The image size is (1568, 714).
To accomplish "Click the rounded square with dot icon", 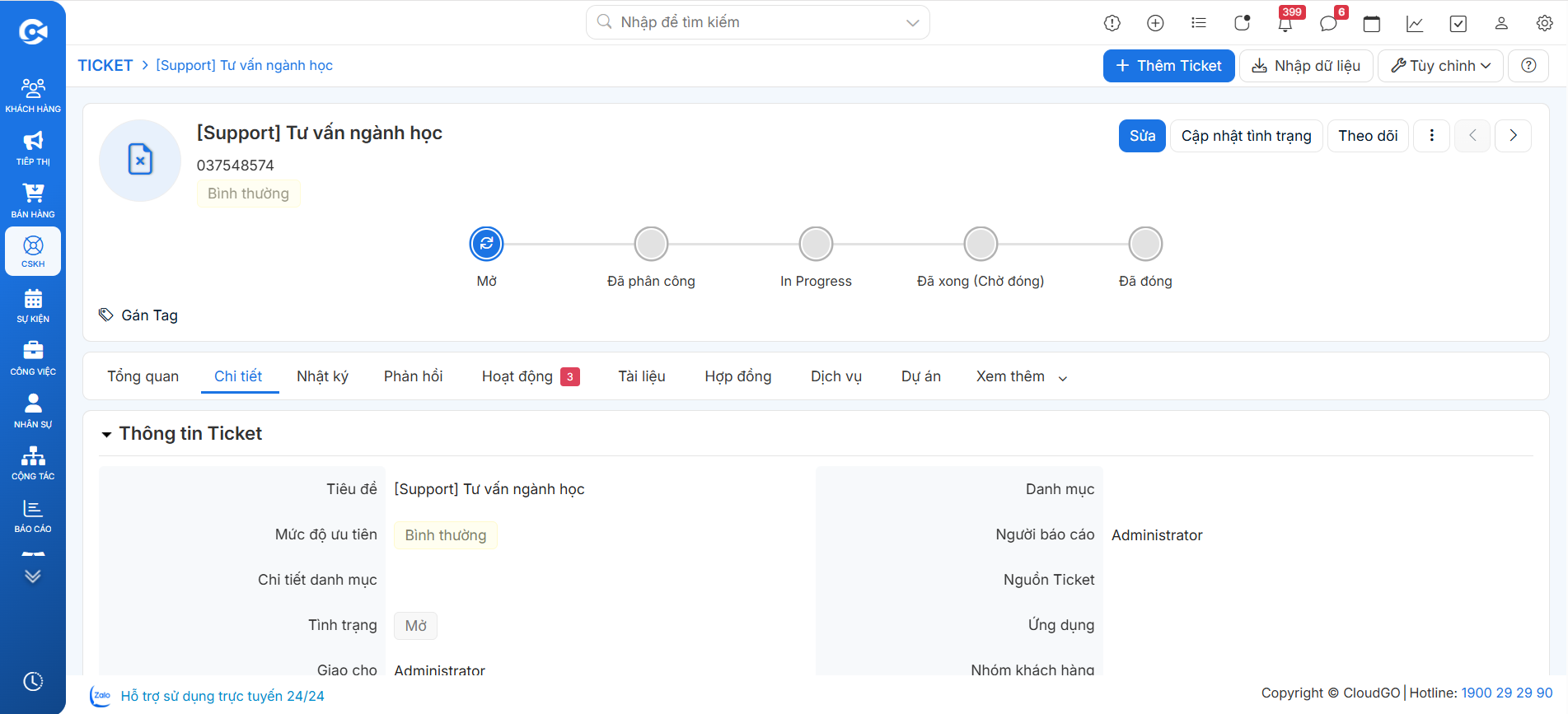I will (1242, 23).
